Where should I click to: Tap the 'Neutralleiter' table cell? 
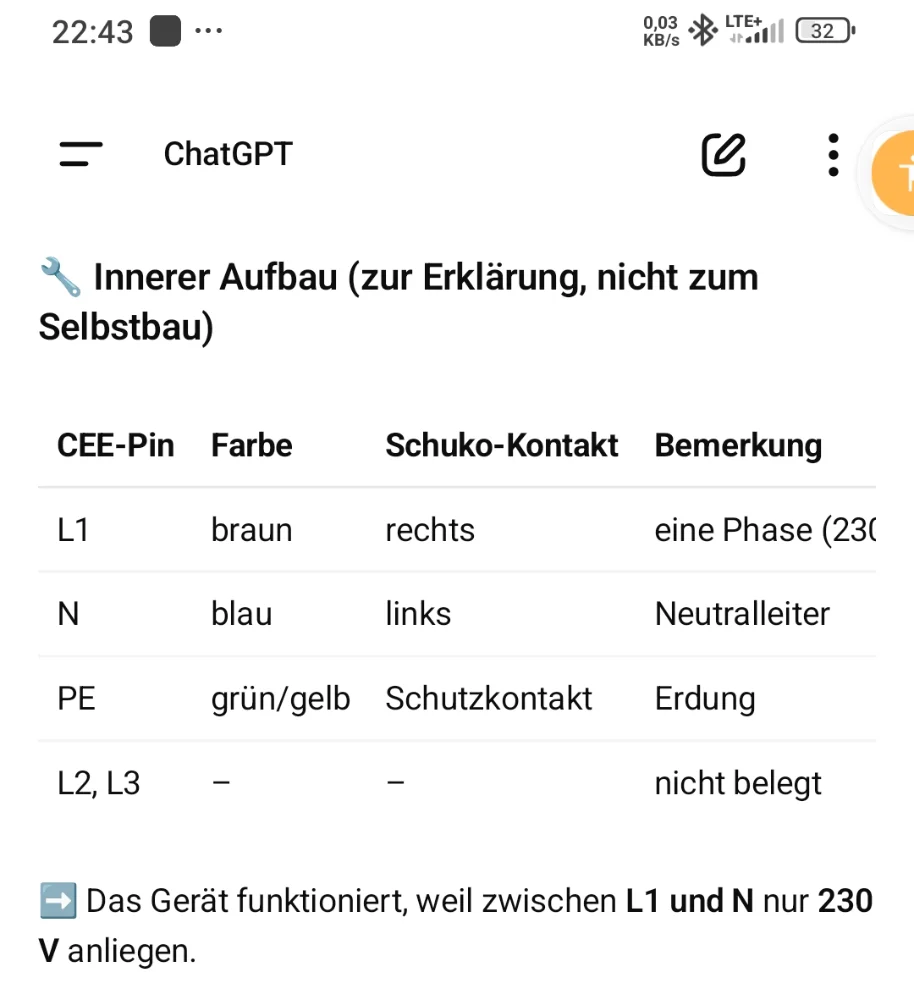pos(742,613)
